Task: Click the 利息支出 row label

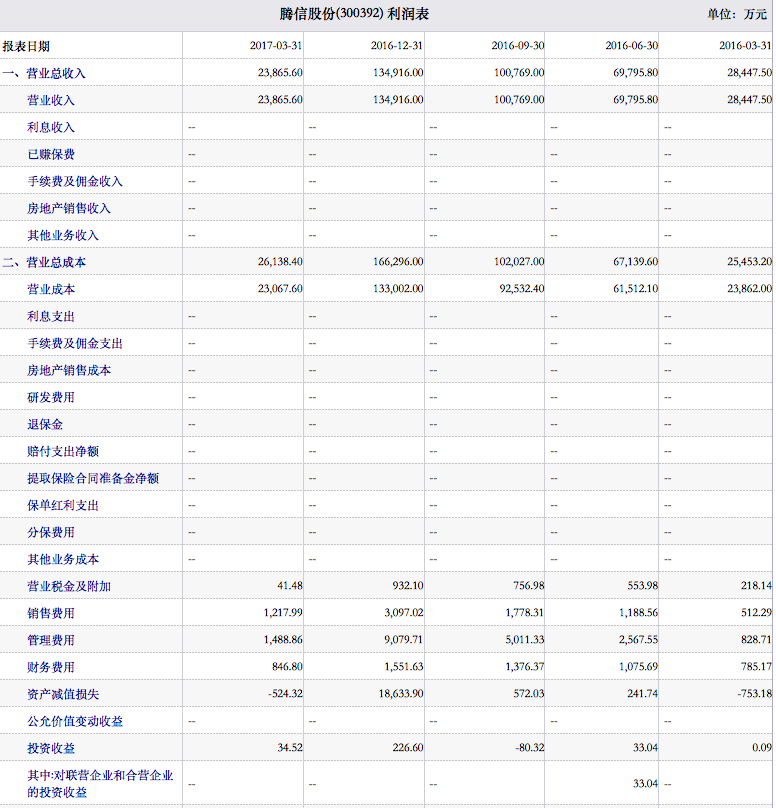Action: click(50, 316)
